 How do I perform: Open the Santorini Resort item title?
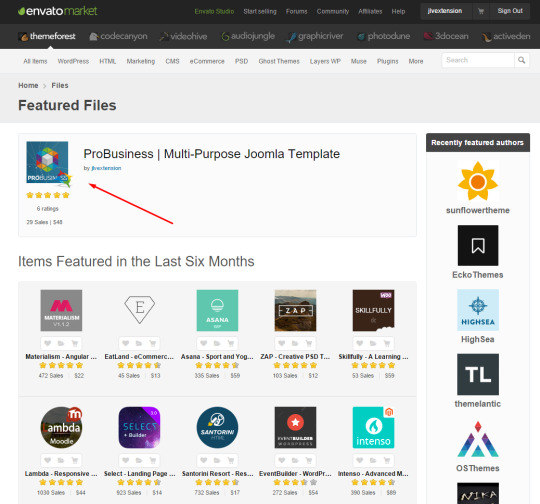tap(217, 474)
